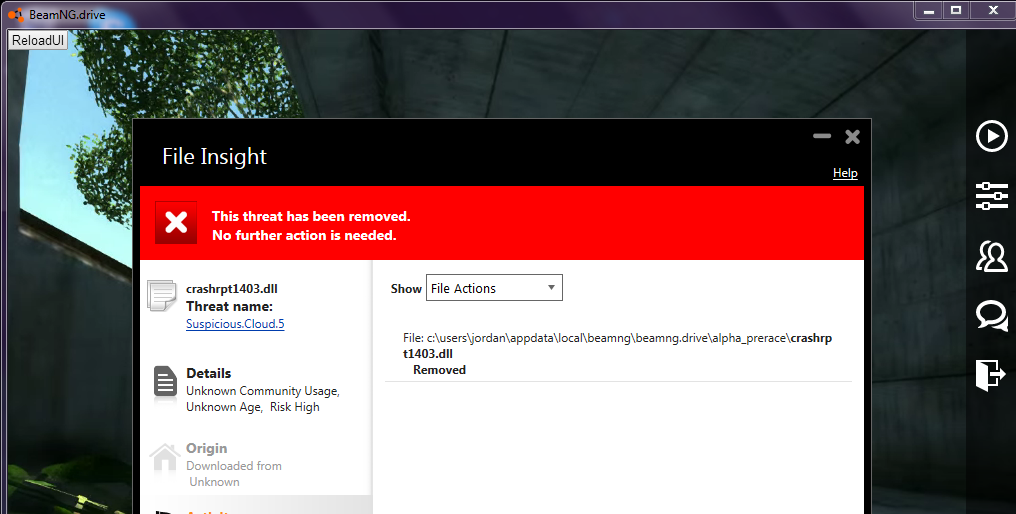Viewport: 1016px width, 514px height.
Task: Click the 'Threat name:' label
Action: (x=229, y=307)
